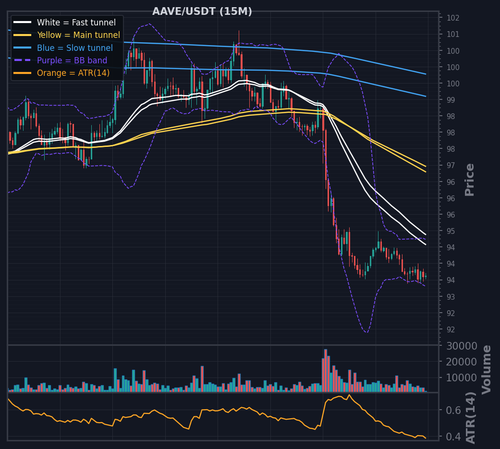Click the 102 price tick label
500x449 pixels.
tap(453, 18)
